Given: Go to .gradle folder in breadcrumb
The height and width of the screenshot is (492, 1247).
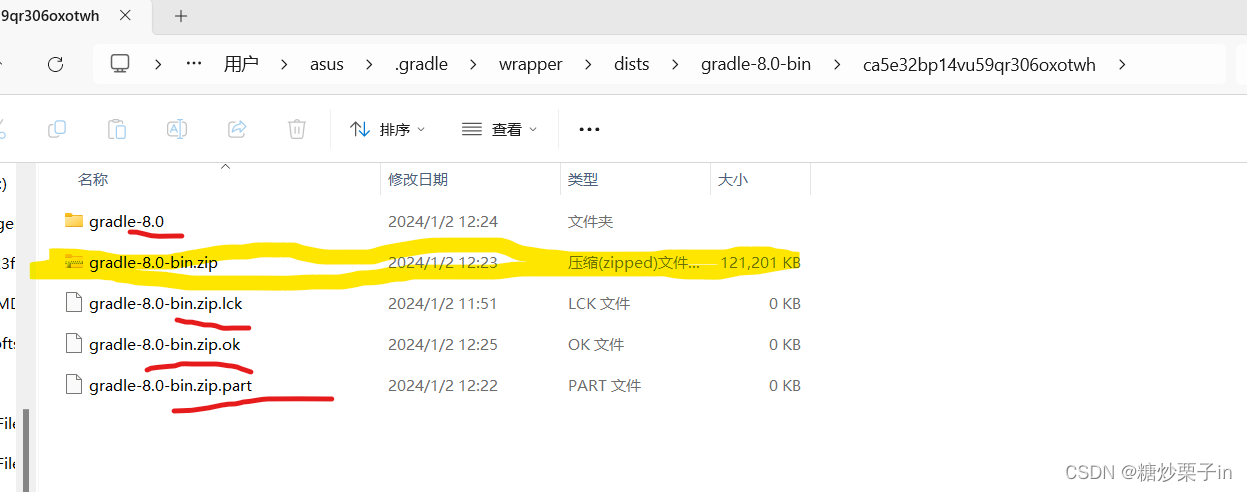Looking at the screenshot, I should tap(421, 64).
